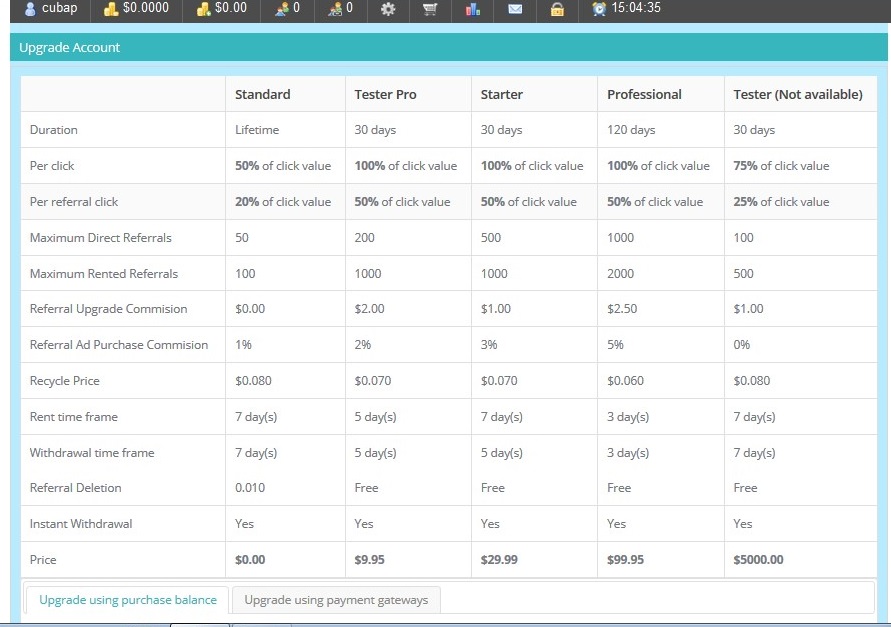The image size is (891, 627).
Task: Click the Instant Withdrawal row label
Action: [x=81, y=524]
